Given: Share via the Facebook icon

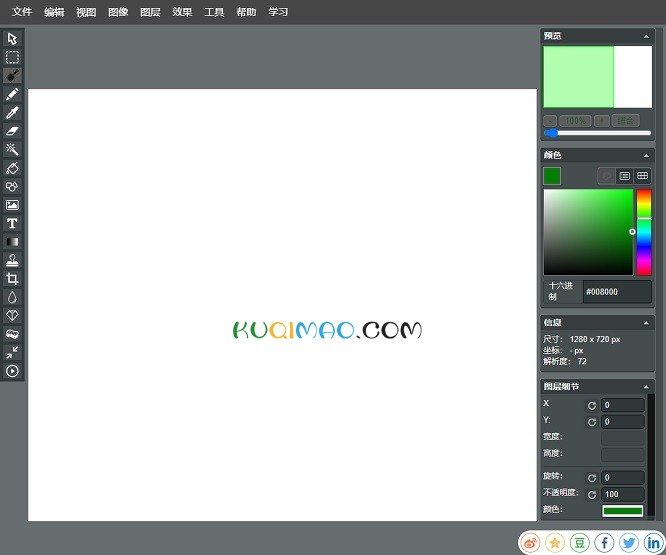Looking at the screenshot, I should click(604, 543).
